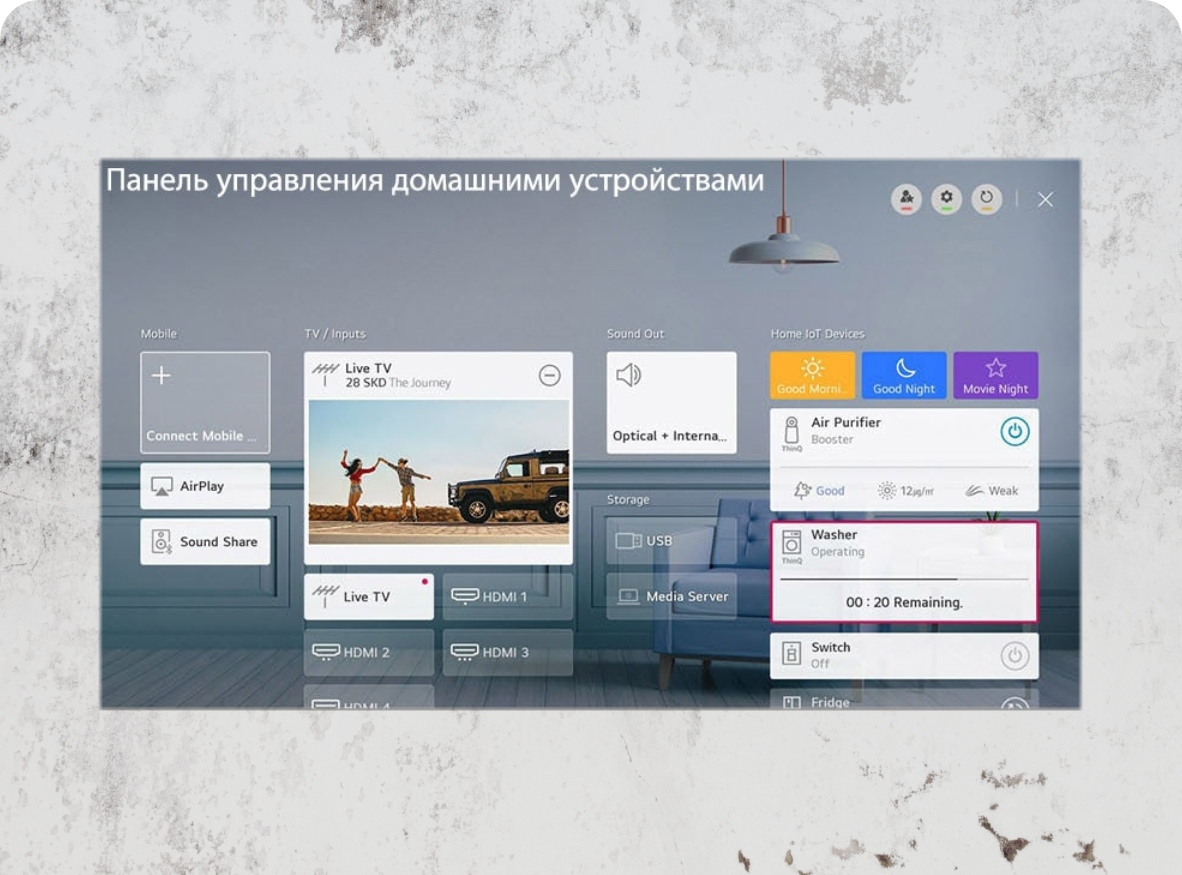Click the Good air quality indicator
Image resolution: width=1182 pixels, height=875 pixels.
coord(819,491)
